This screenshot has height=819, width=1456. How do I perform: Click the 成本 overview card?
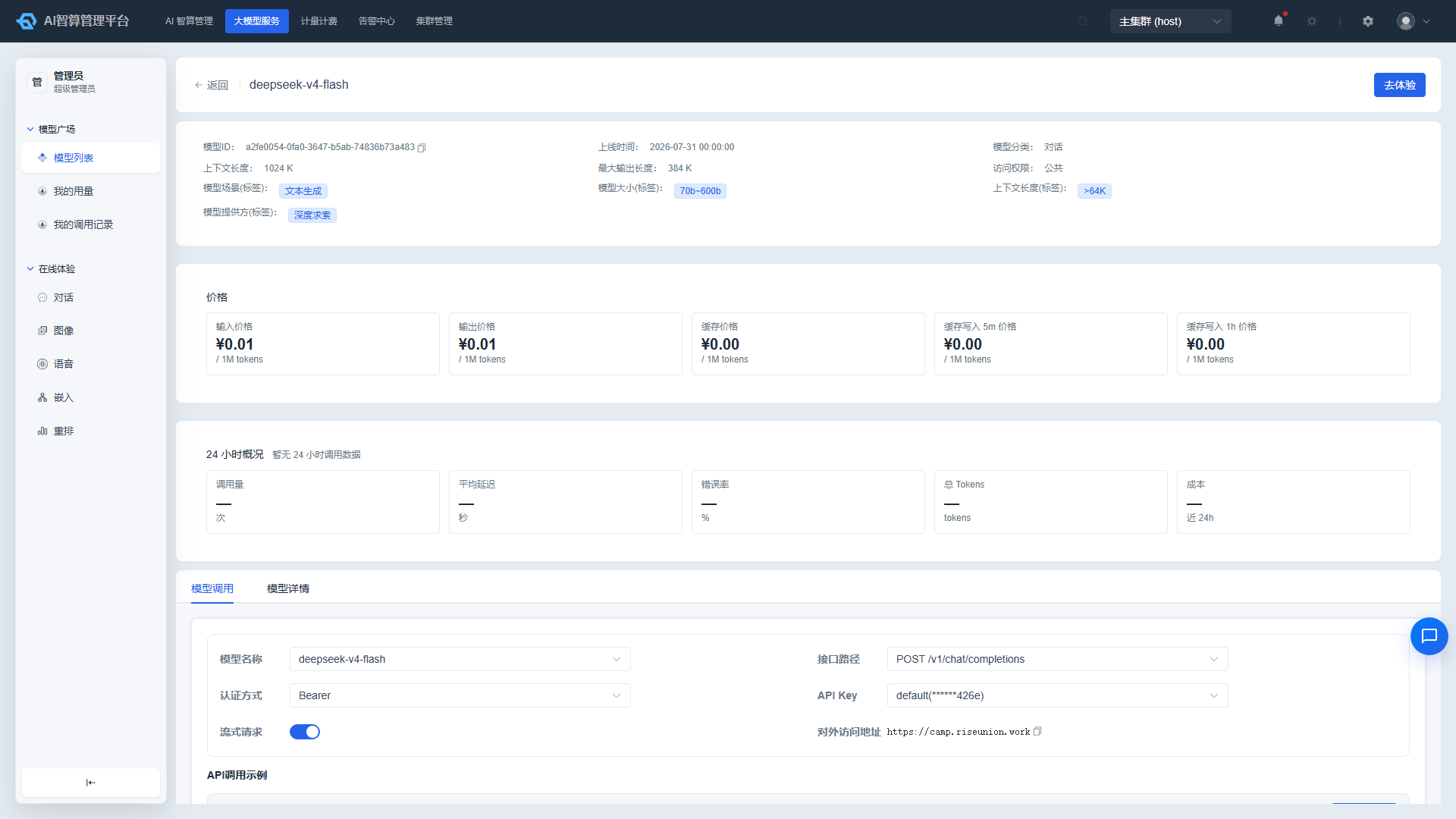tap(1294, 502)
